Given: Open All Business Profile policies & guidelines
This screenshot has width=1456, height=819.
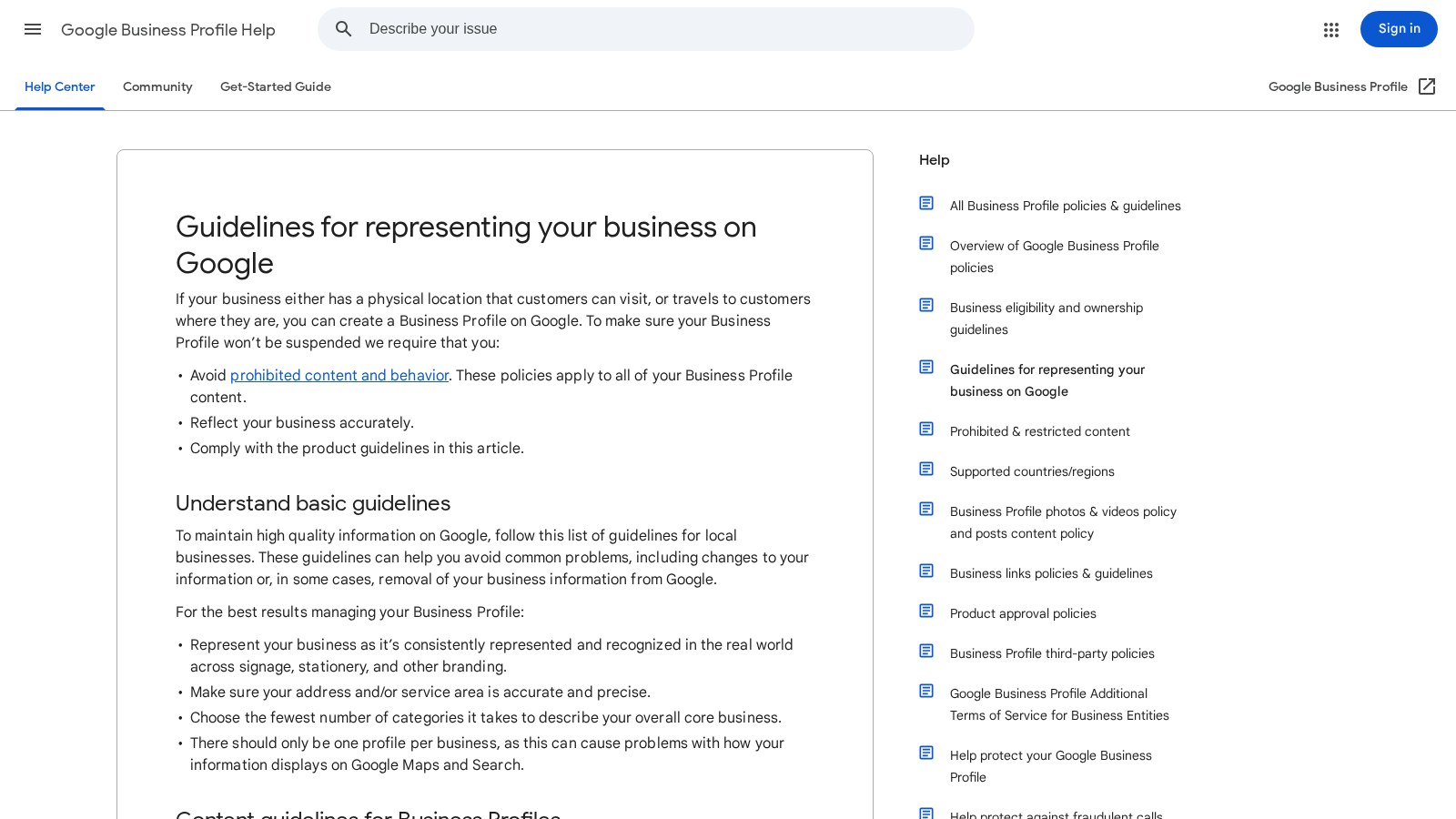Looking at the screenshot, I should tap(1066, 206).
